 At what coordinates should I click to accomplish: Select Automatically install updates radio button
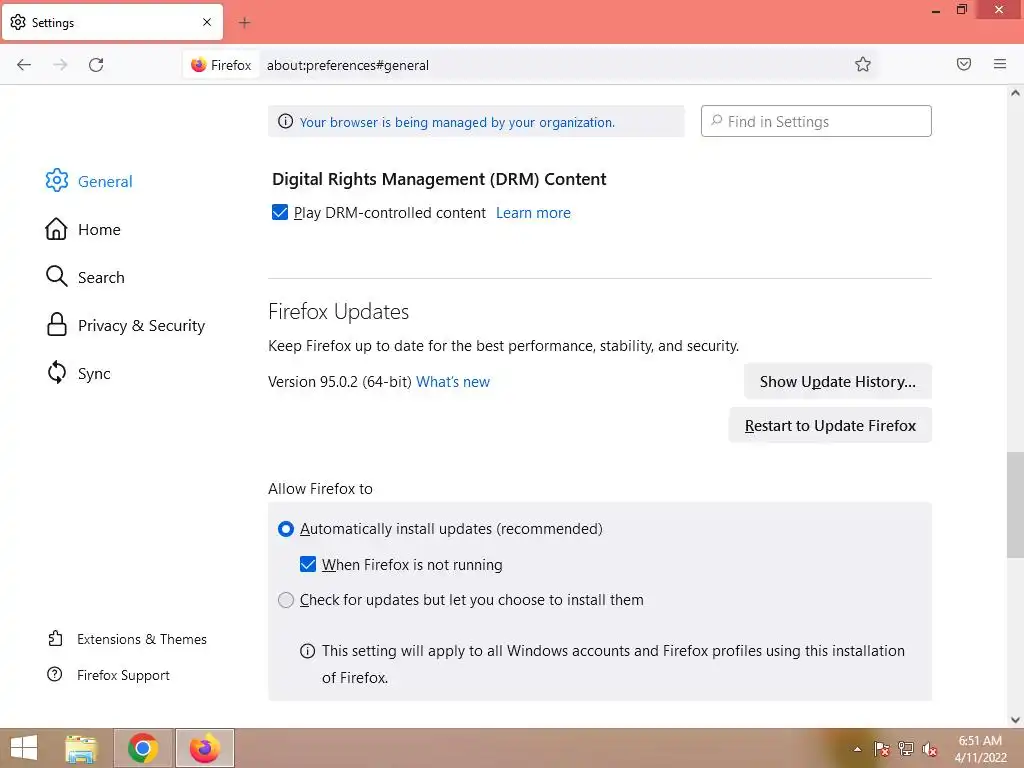[285, 528]
